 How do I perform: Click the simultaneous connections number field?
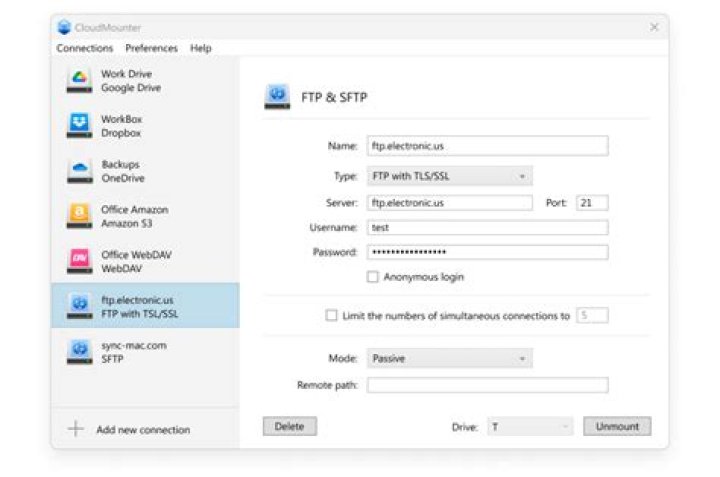click(592, 315)
